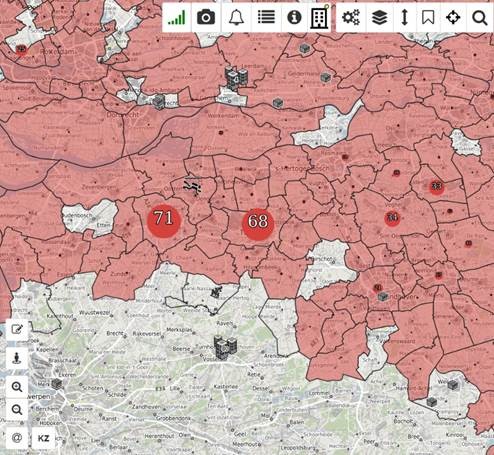
Task: Open search magnifier in toolbar
Action: (479, 18)
